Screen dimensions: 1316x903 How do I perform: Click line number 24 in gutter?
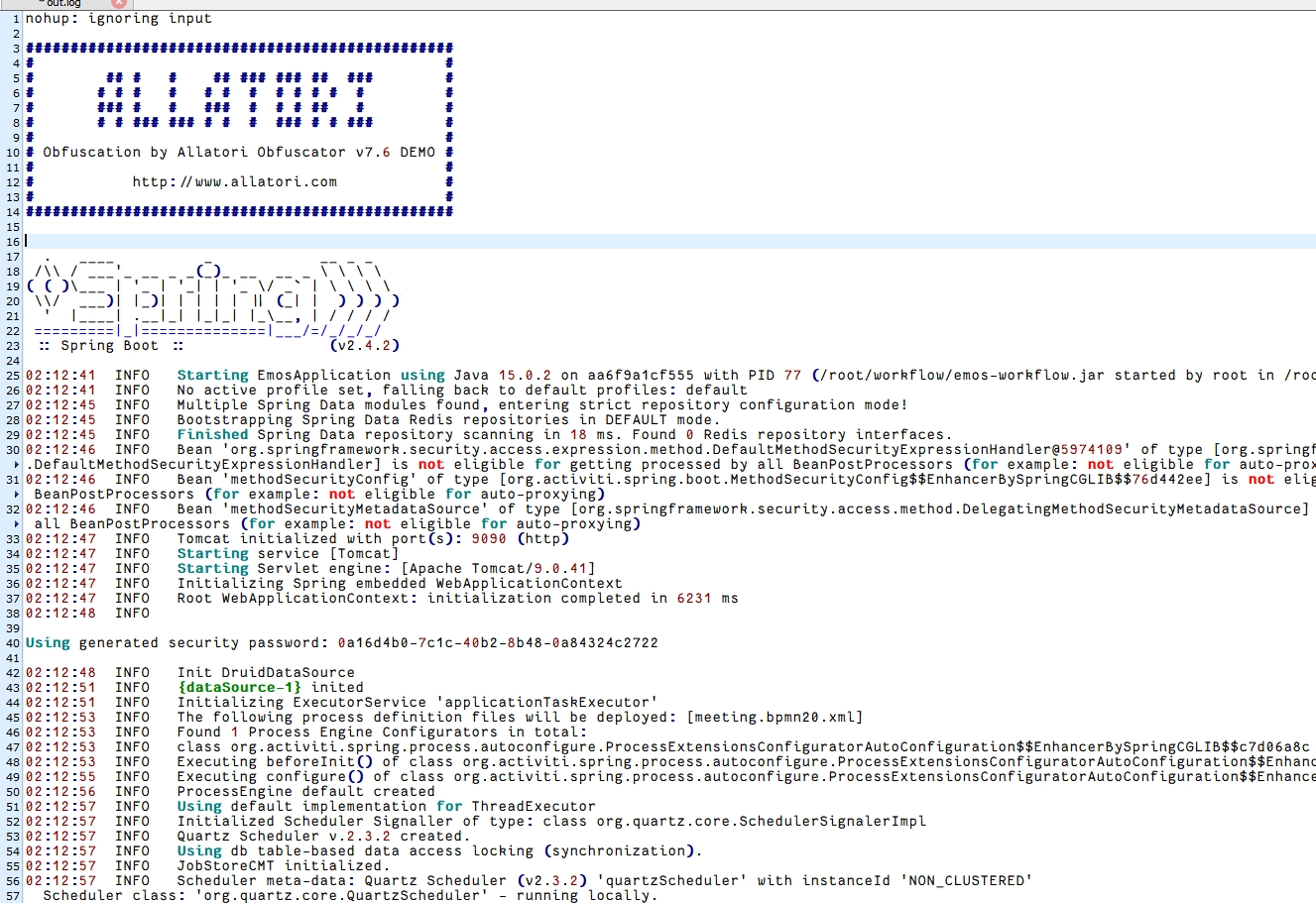pyautogui.click(x=13, y=360)
